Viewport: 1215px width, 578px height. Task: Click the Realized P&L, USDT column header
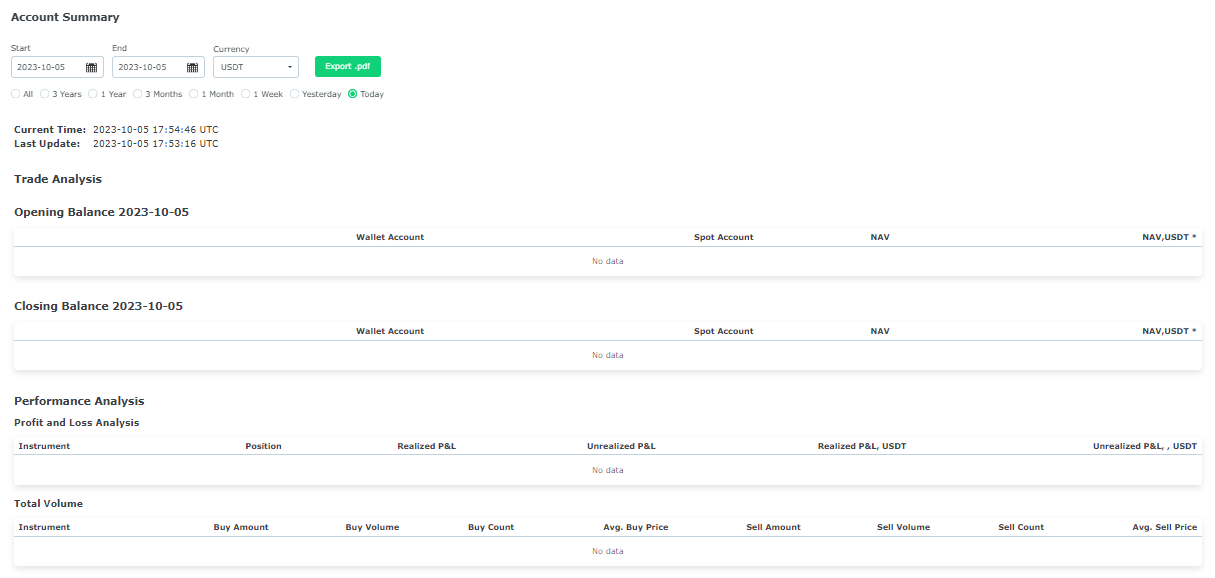(862, 446)
